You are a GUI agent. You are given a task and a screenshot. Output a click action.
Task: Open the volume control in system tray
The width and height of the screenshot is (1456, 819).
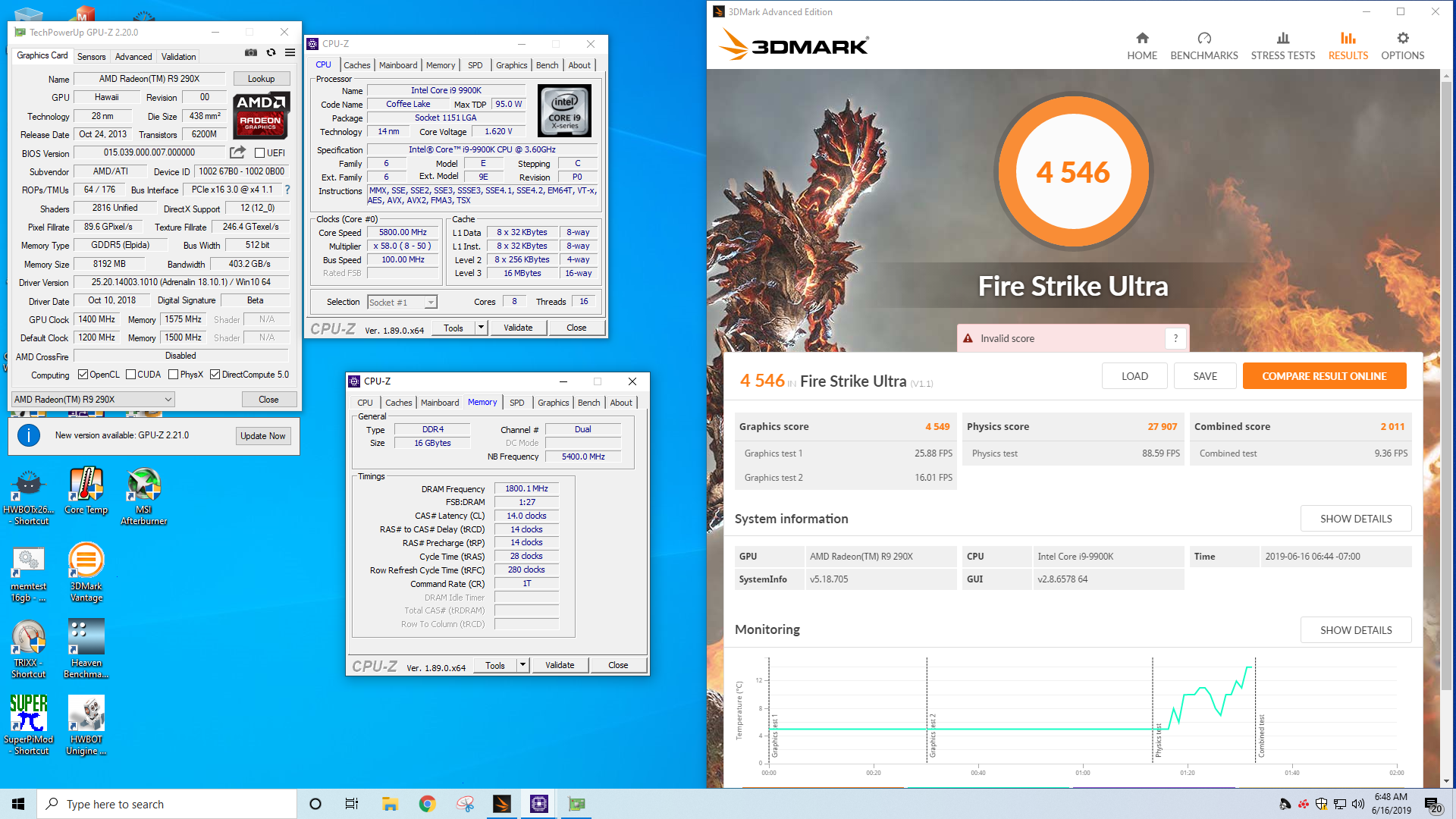pos(1357,804)
